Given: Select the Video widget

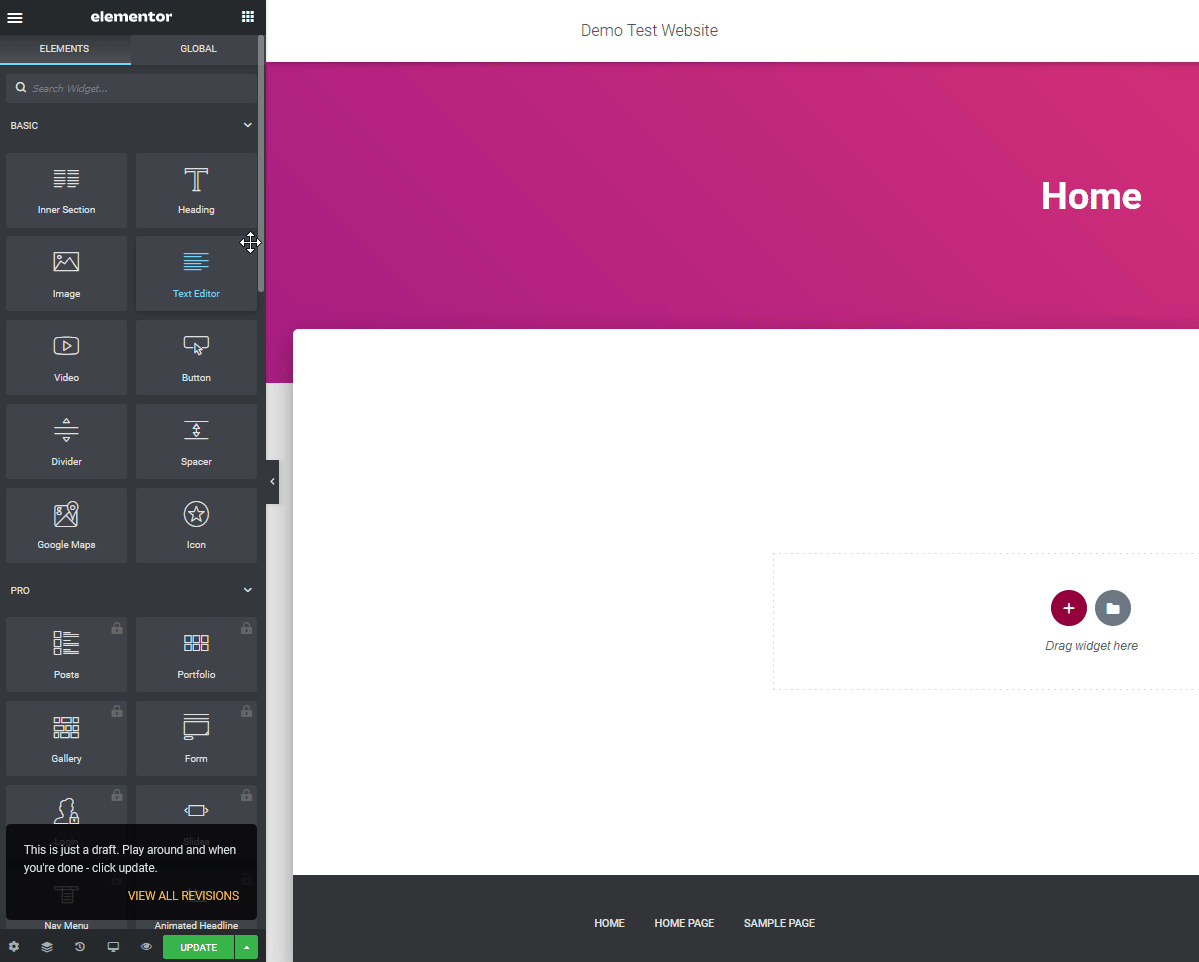Looking at the screenshot, I should [67, 358].
